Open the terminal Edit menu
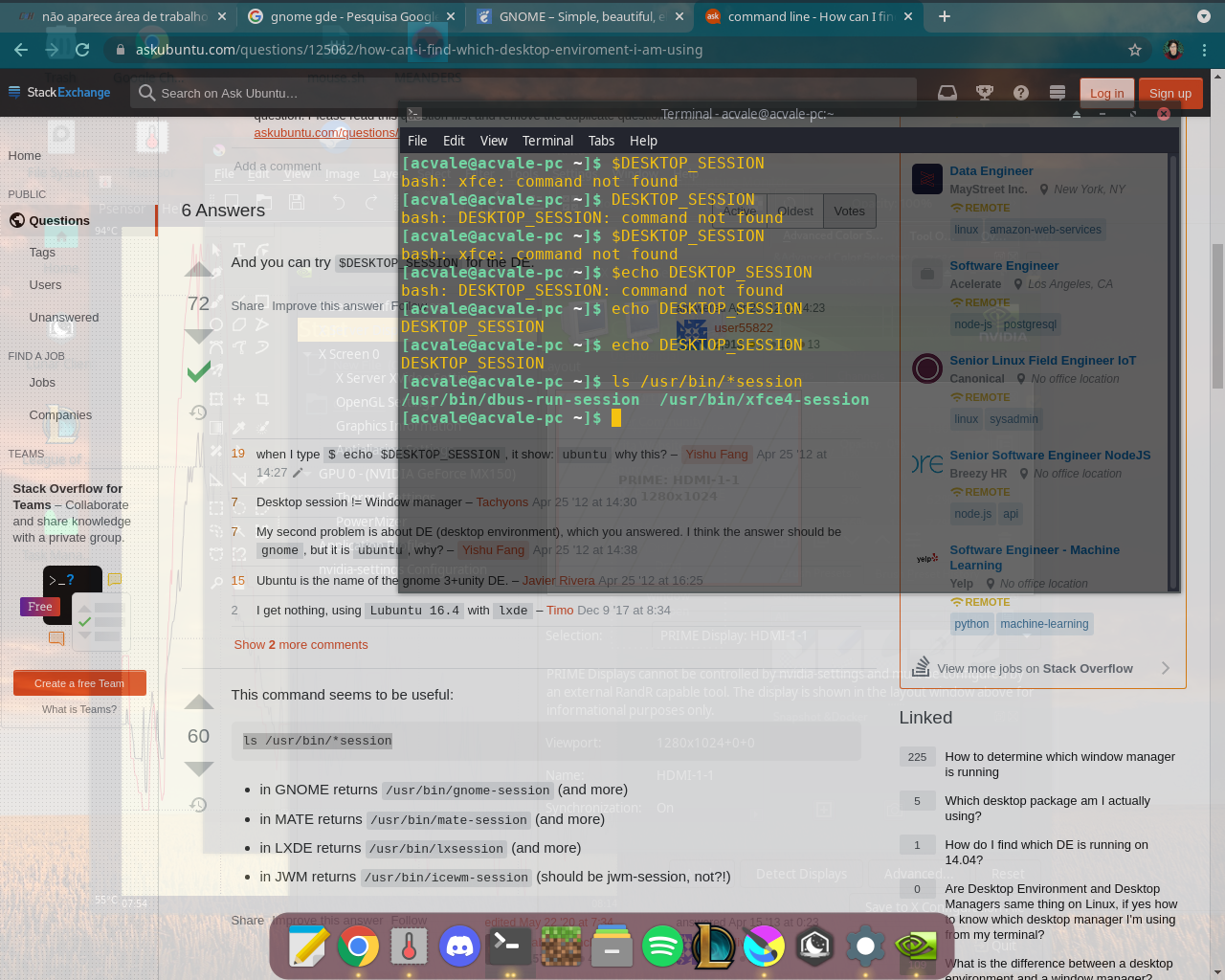The height and width of the screenshot is (980, 1225). point(454,141)
